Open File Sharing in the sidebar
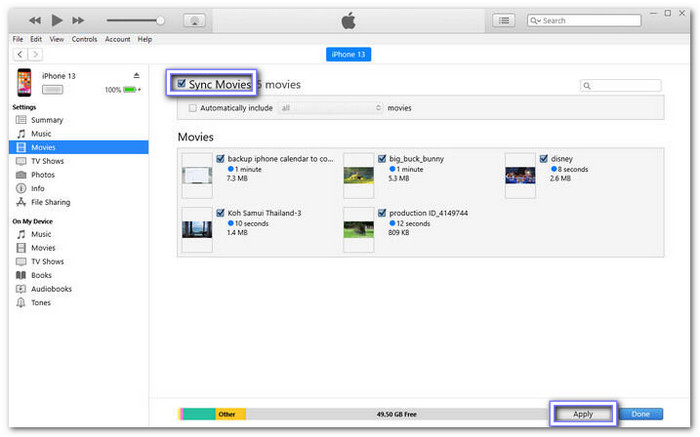The image size is (700, 437). (x=50, y=202)
